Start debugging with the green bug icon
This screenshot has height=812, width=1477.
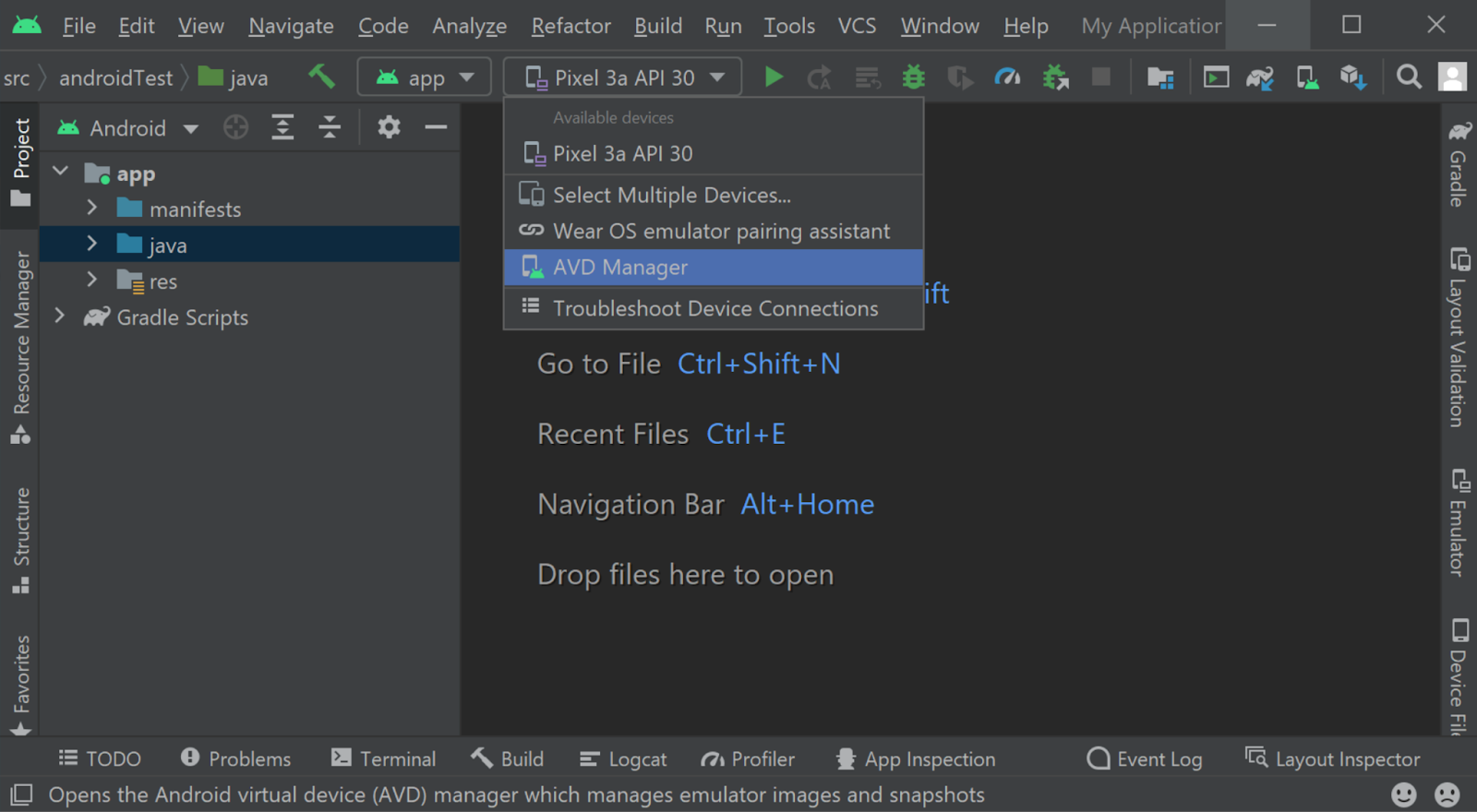click(914, 78)
